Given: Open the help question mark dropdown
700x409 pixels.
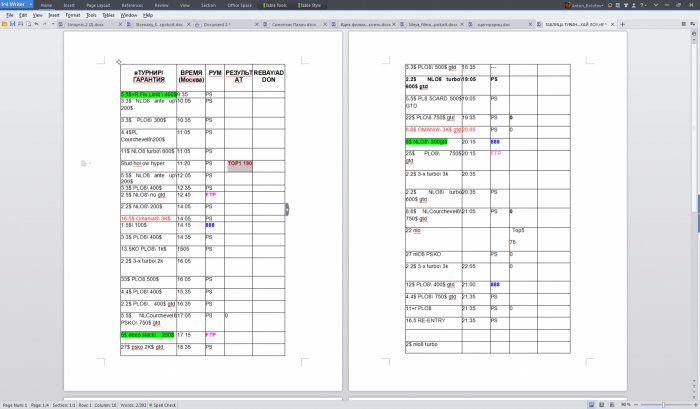Looking at the screenshot, I should [x=643, y=5].
